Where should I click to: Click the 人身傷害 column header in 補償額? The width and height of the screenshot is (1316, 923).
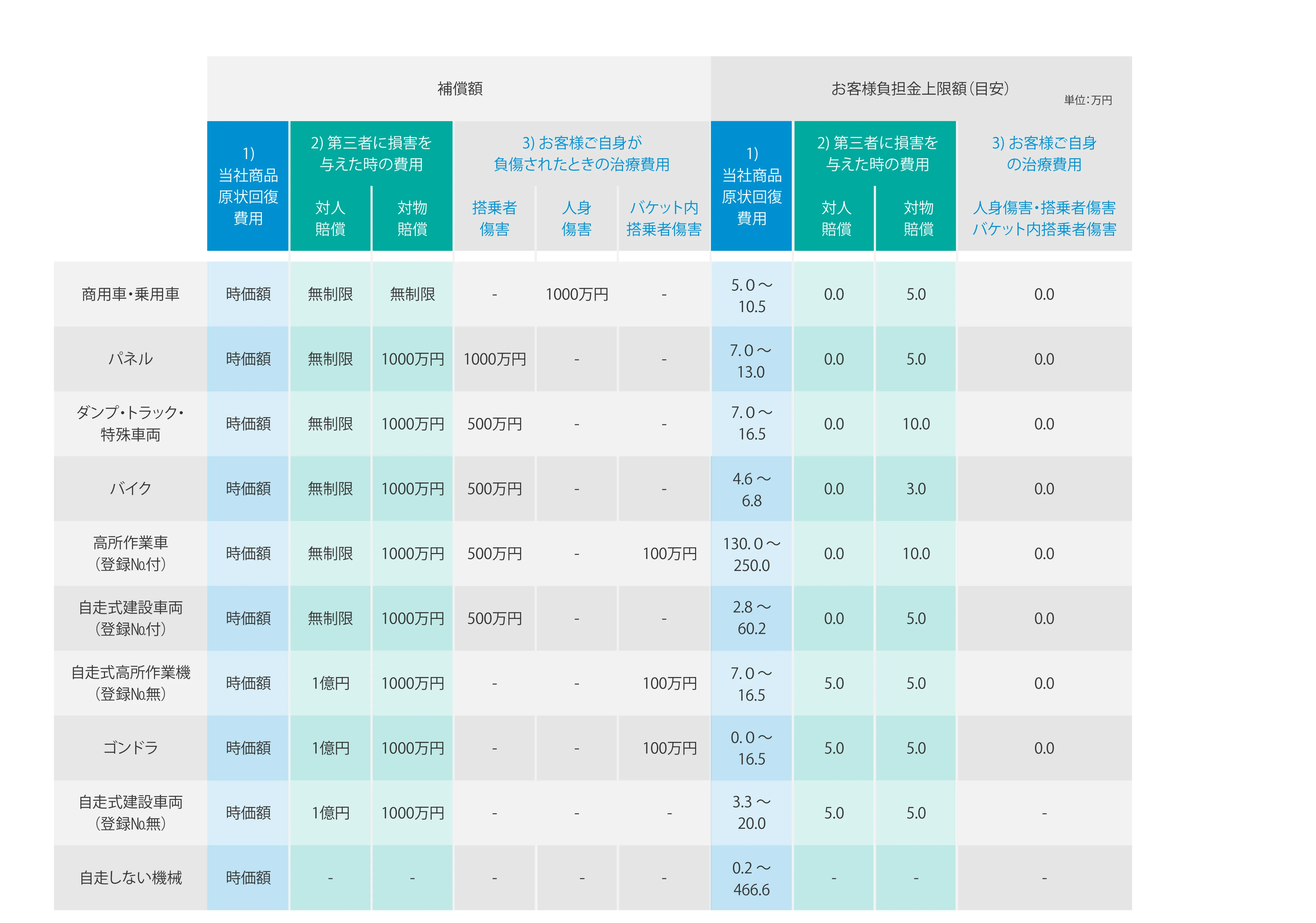[x=576, y=218]
